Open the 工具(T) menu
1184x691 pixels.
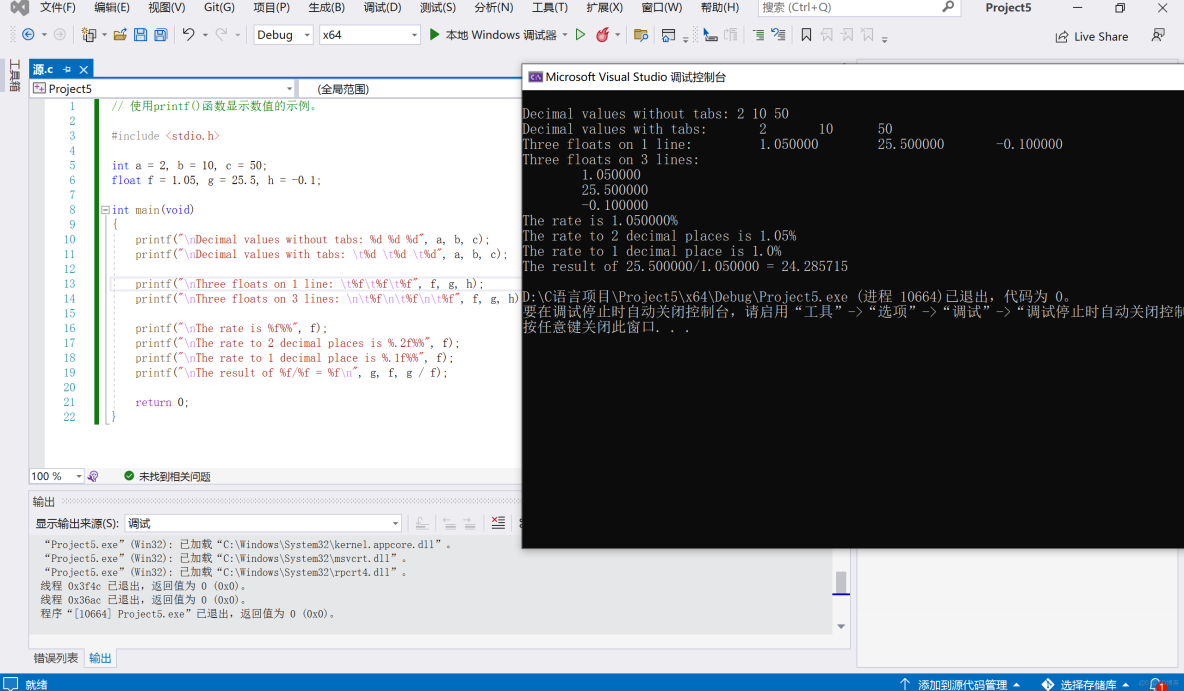pyautogui.click(x=550, y=8)
